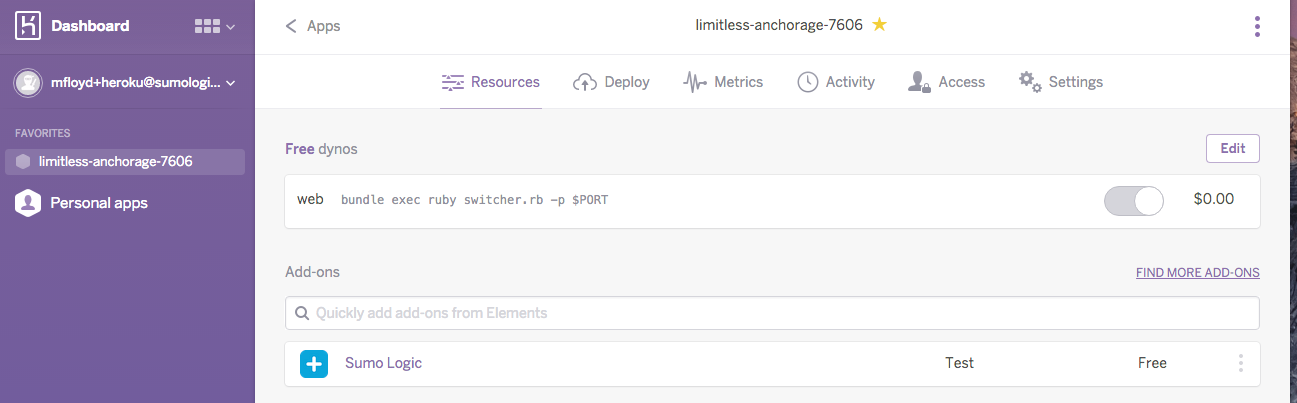Select limitless-anchorage-7606 in Favorites
Image resolution: width=1297 pixels, height=403 pixels.
(115, 161)
